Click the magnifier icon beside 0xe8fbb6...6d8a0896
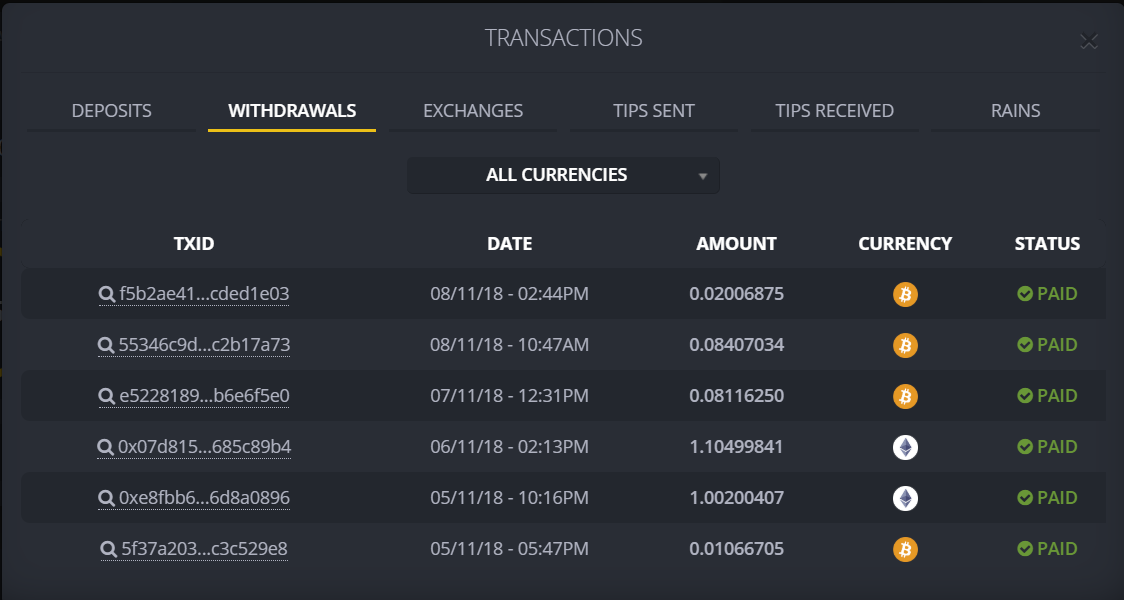Image resolution: width=1124 pixels, height=600 pixels. (106, 498)
